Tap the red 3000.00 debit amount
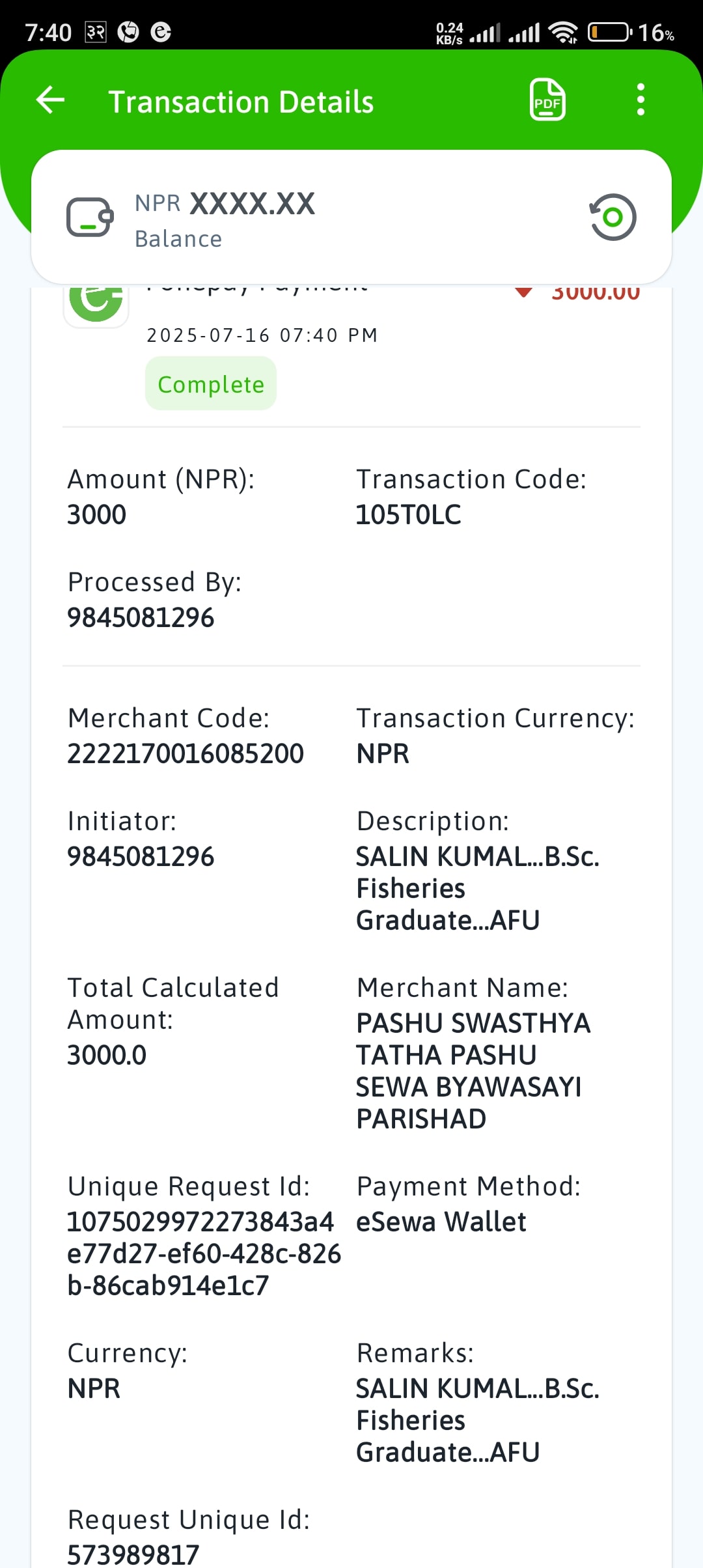703x1568 pixels. (596, 292)
